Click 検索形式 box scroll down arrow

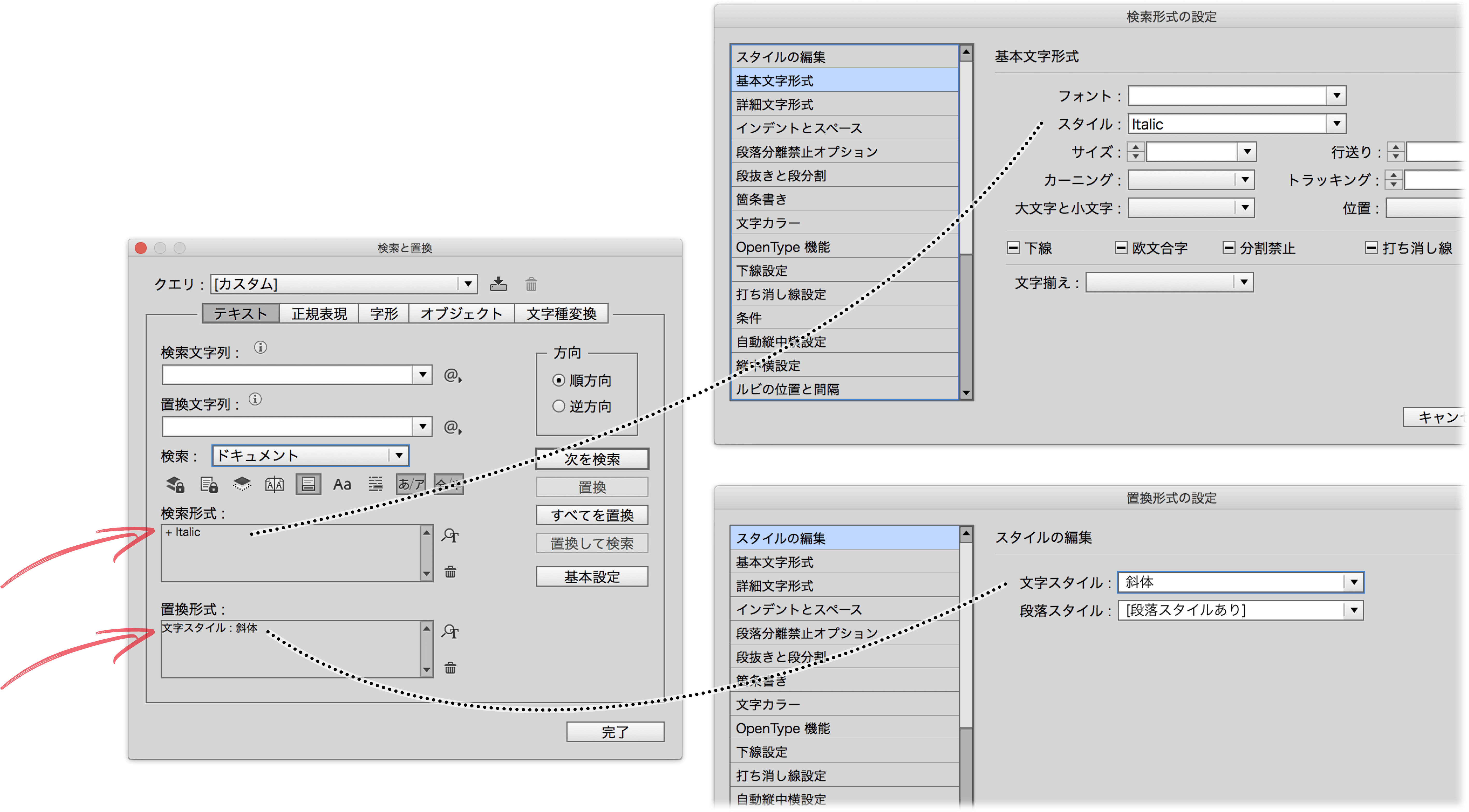point(427,574)
